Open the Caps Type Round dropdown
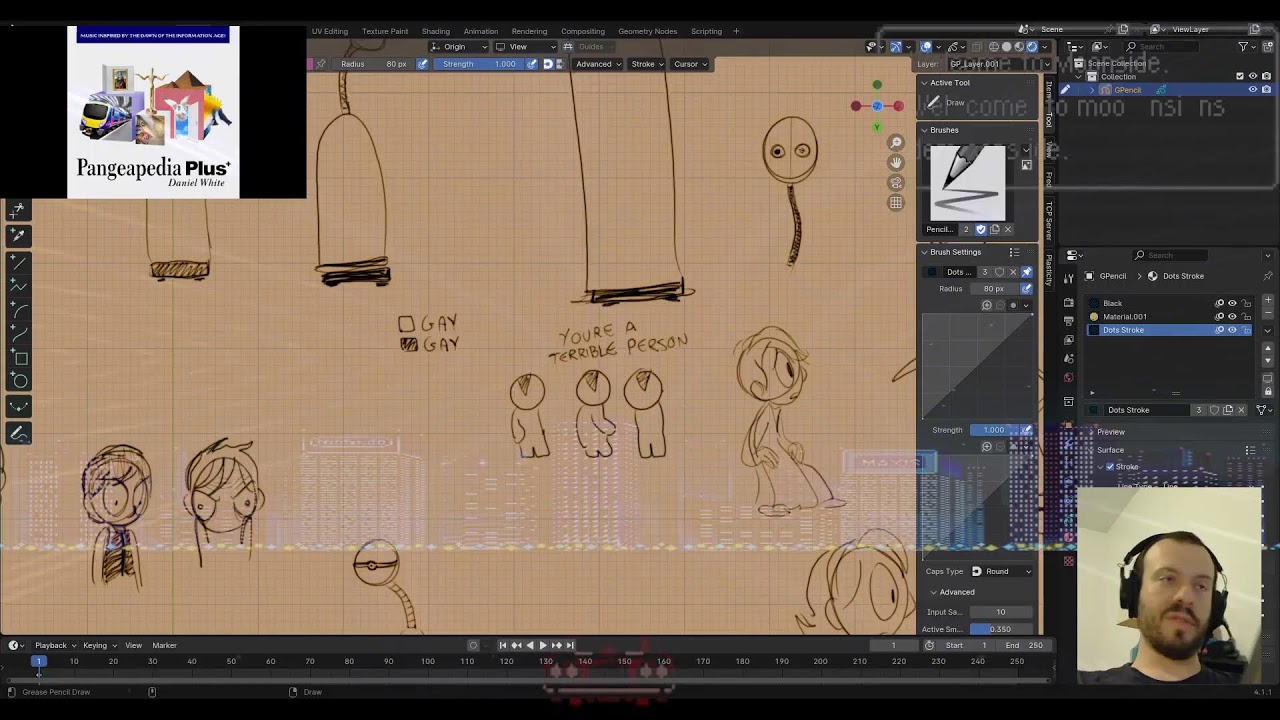This screenshot has height=720, width=1280. click(x=1001, y=571)
